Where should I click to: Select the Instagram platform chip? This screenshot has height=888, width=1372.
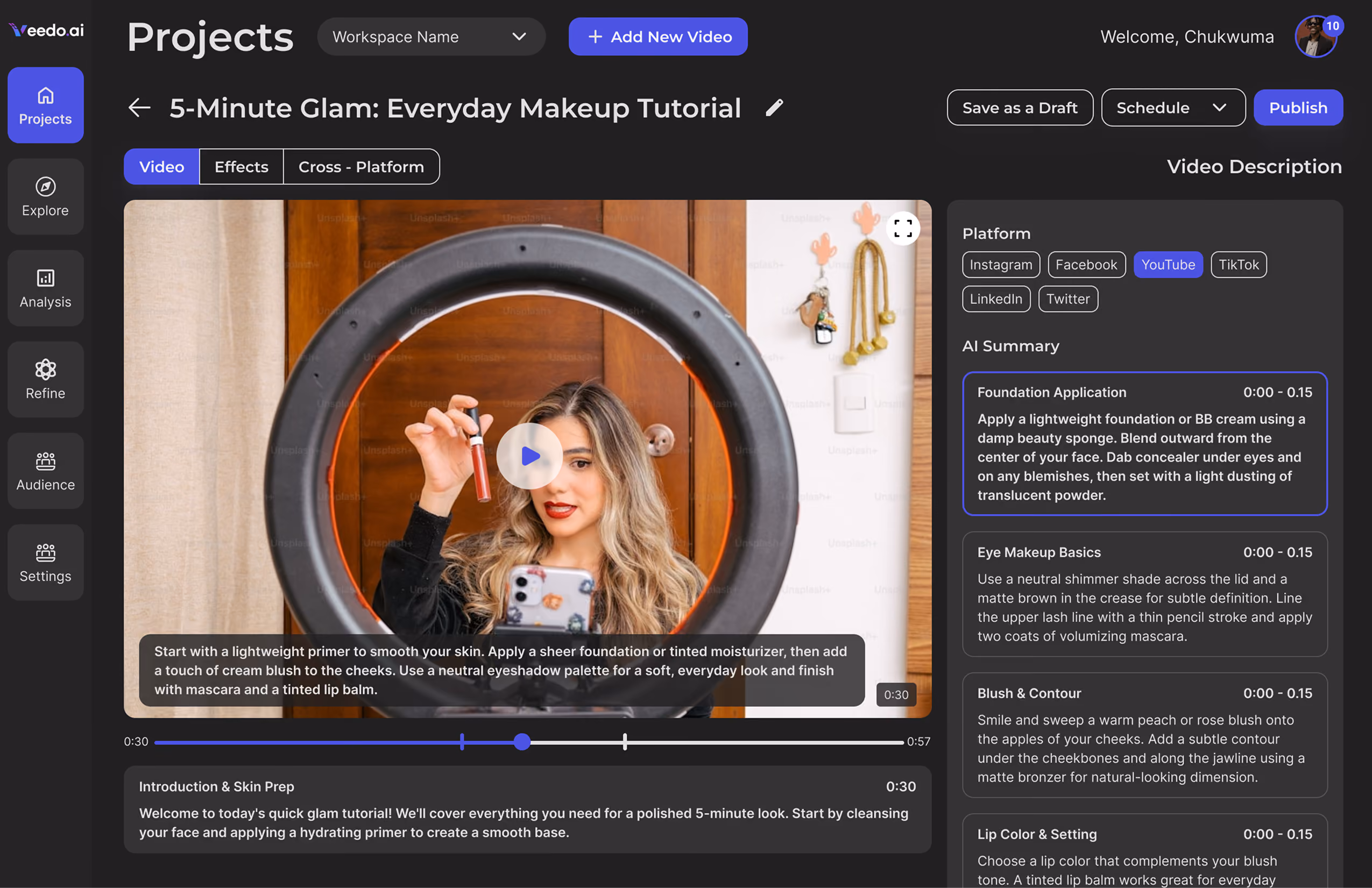1001,265
